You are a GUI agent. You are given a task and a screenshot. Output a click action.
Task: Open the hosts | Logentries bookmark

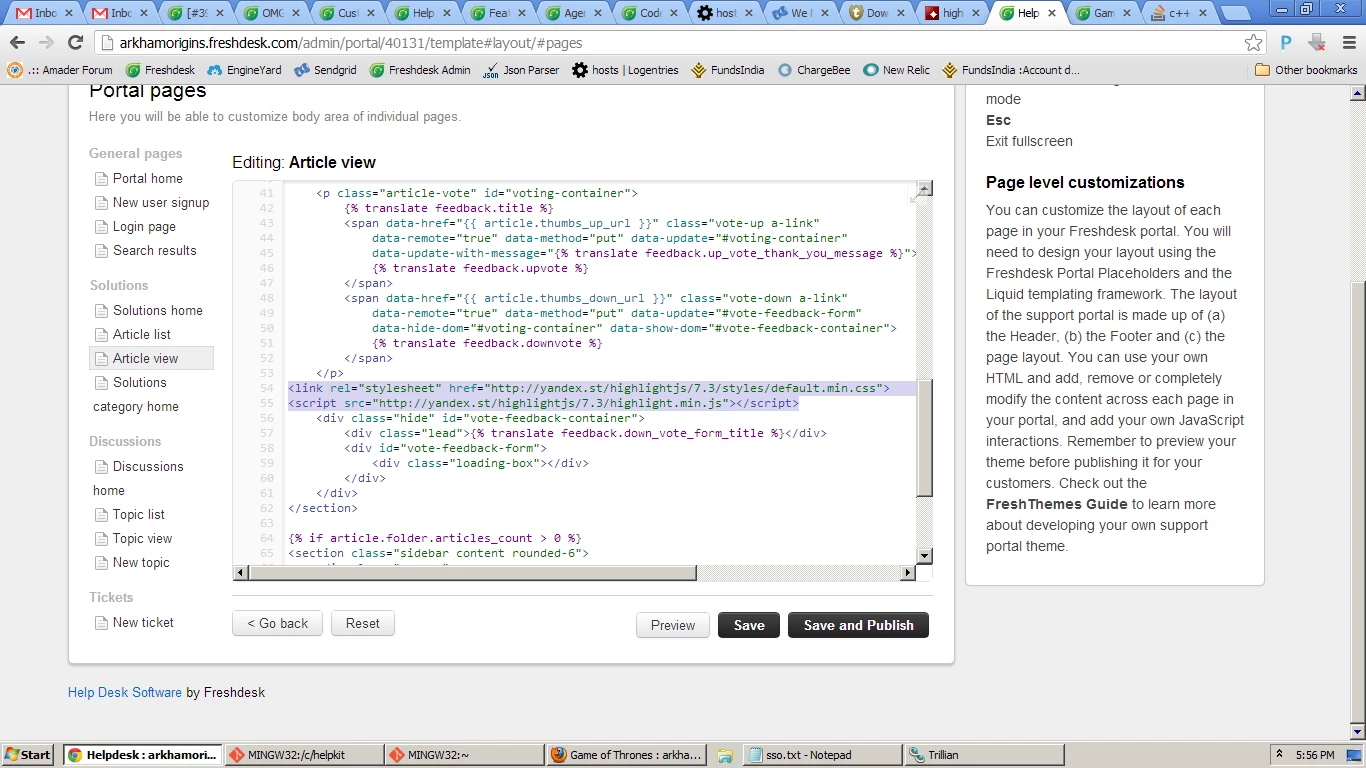point(625,70)
